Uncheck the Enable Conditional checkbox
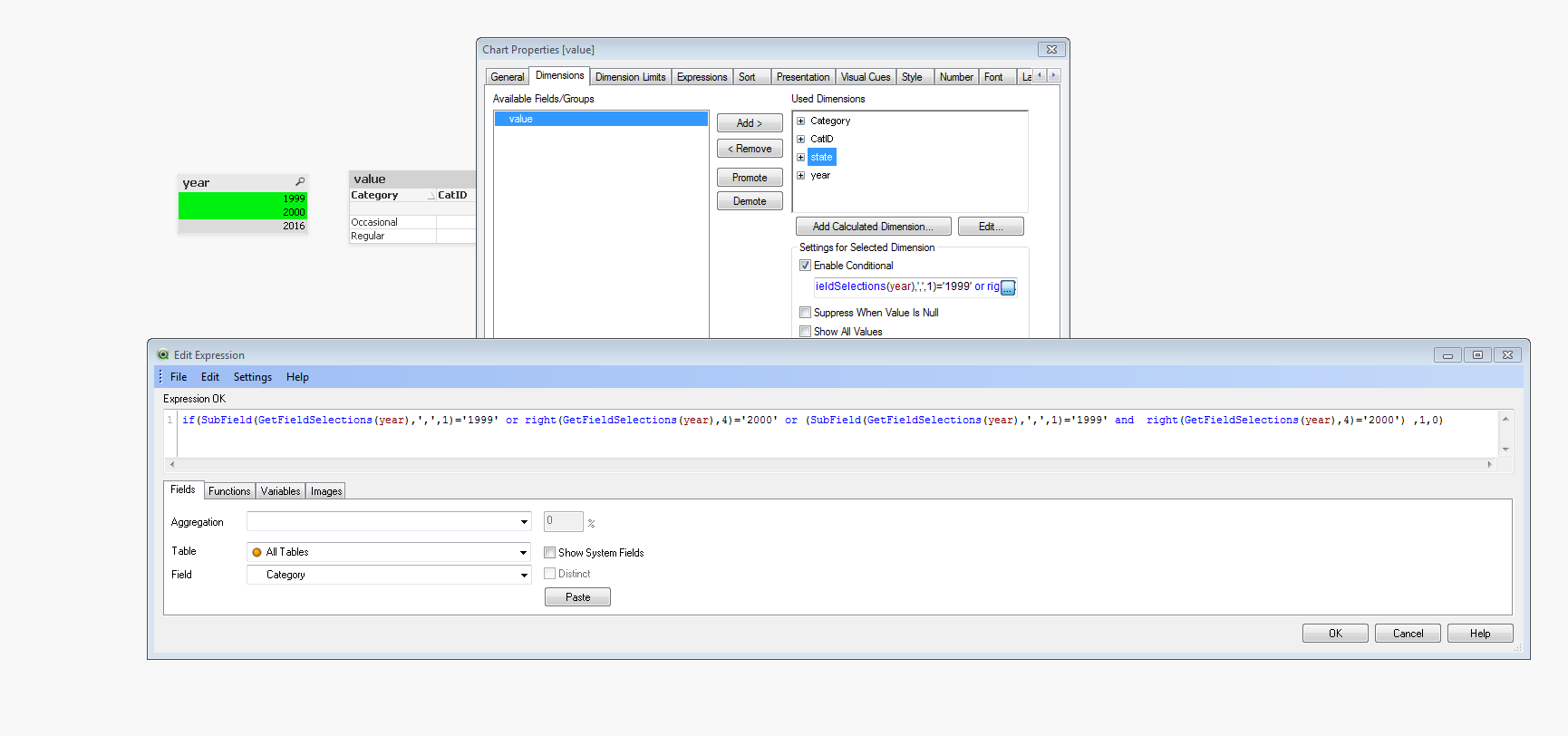The width and height of the screenshot is (1568, 736). (x=805, y=266)
